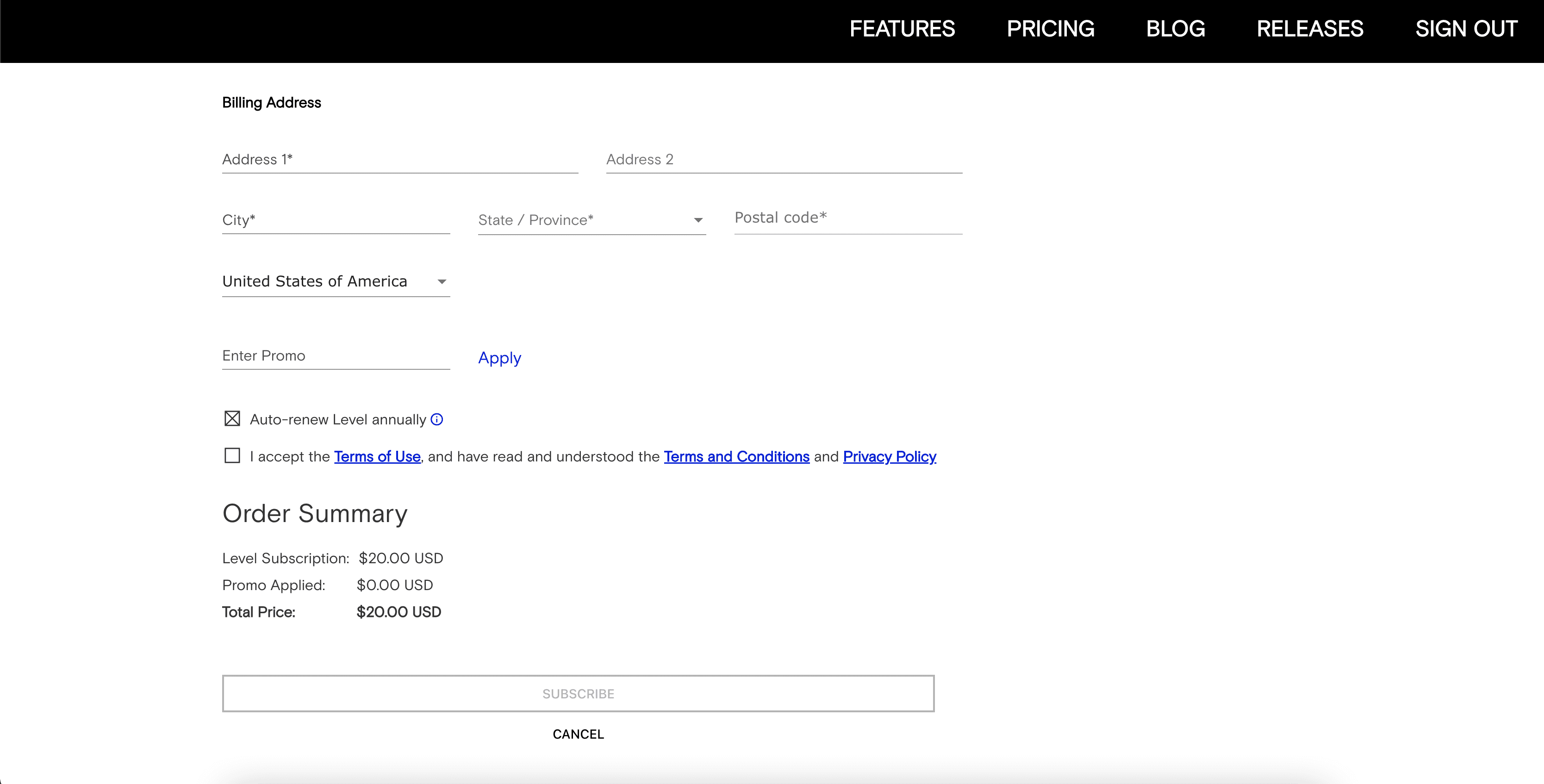1544x784 pixels.
Task: Click the Enter Promo input field
Action: 335,356
